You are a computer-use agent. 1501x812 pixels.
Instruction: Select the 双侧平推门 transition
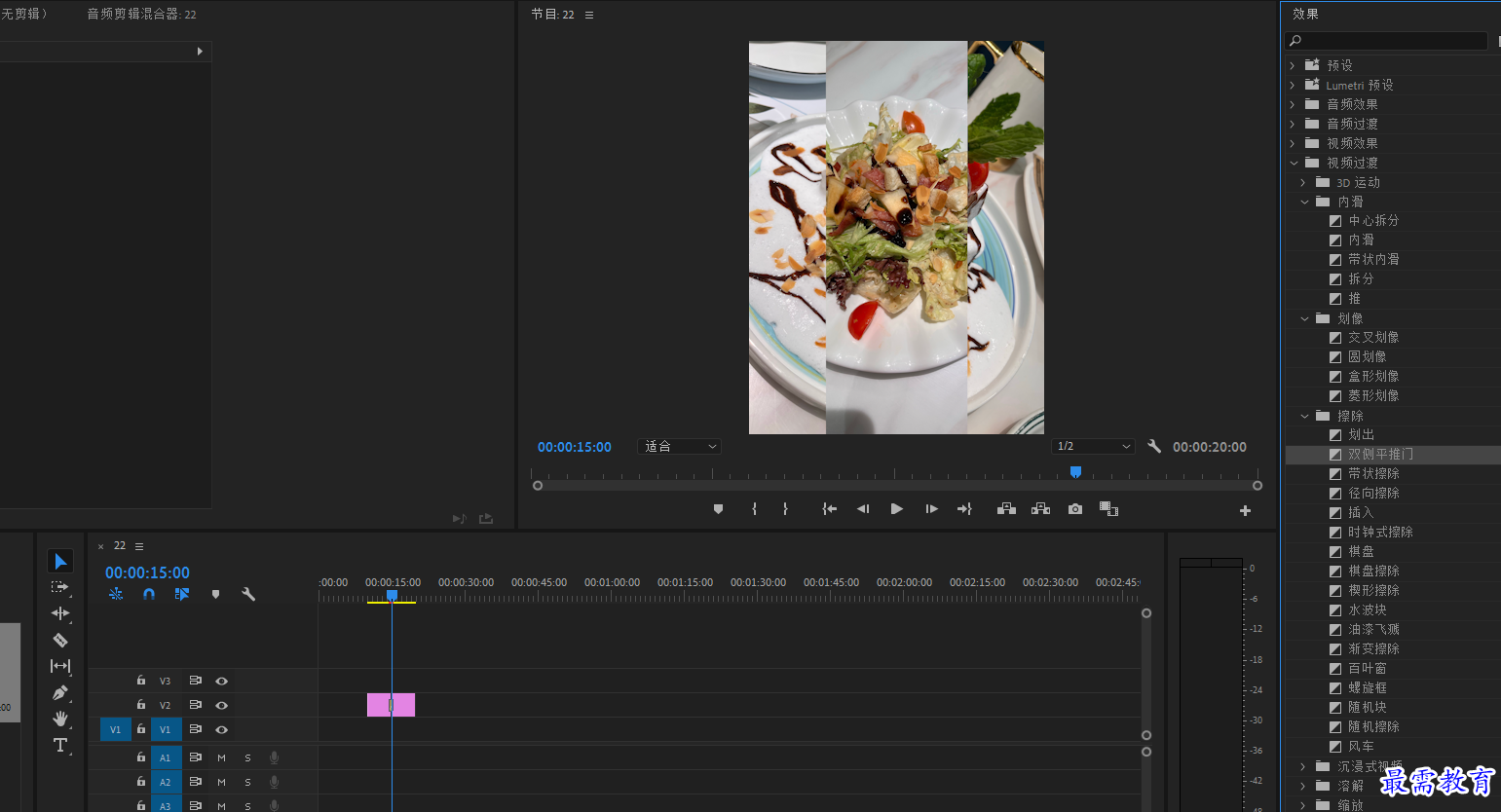point(1380,455)
